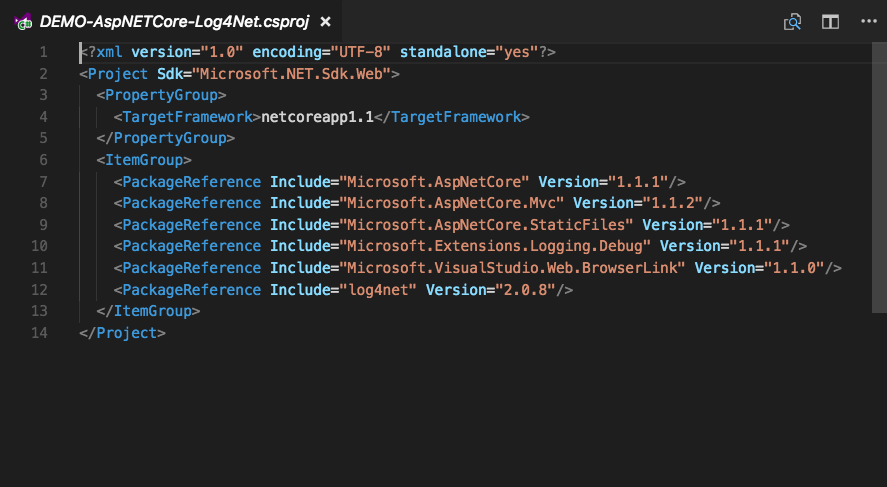Click line number 1 in the gutter
The width and height of the screenshot is (887, 487).
click(x=43, y=52)
